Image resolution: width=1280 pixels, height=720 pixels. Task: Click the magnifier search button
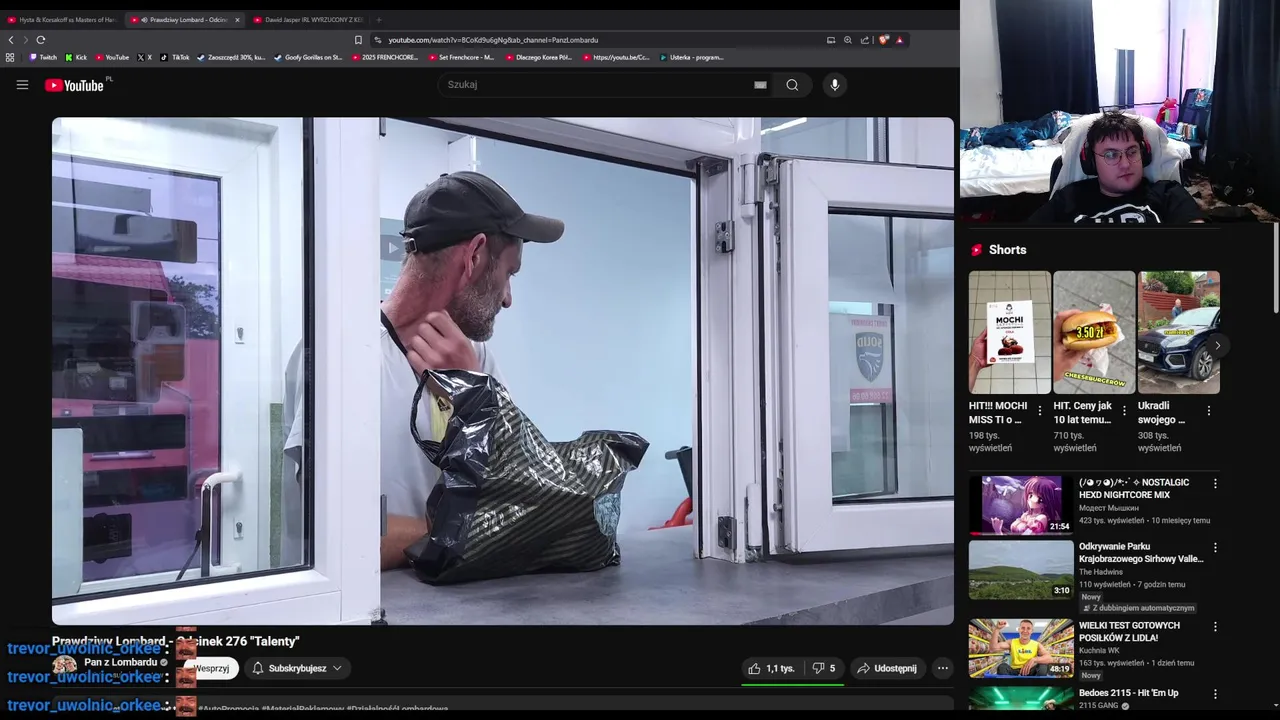click(x=792, y=85)
